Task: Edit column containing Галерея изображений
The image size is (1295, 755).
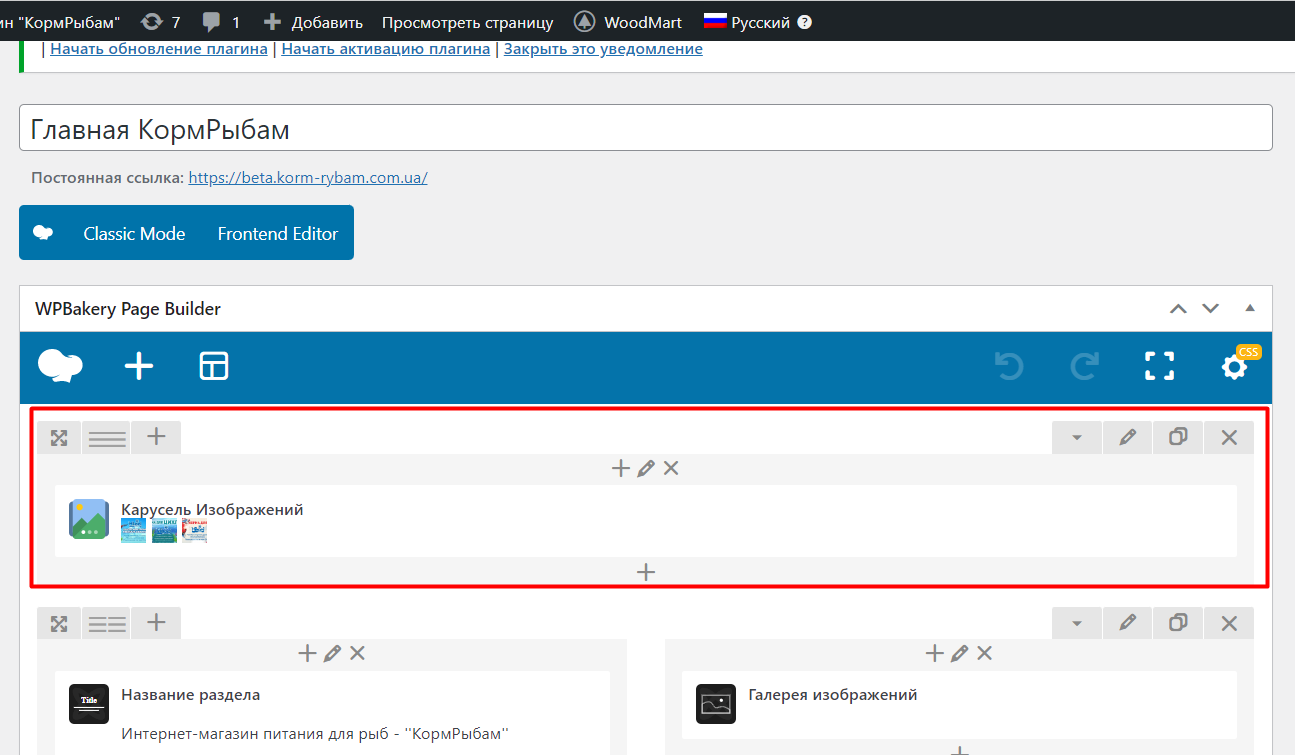Action: [x=960, y=653]
